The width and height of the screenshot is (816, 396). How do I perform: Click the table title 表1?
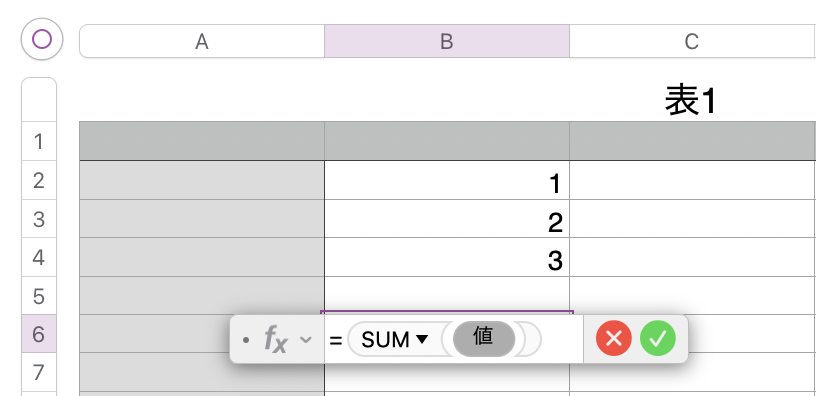coord(691,101)
